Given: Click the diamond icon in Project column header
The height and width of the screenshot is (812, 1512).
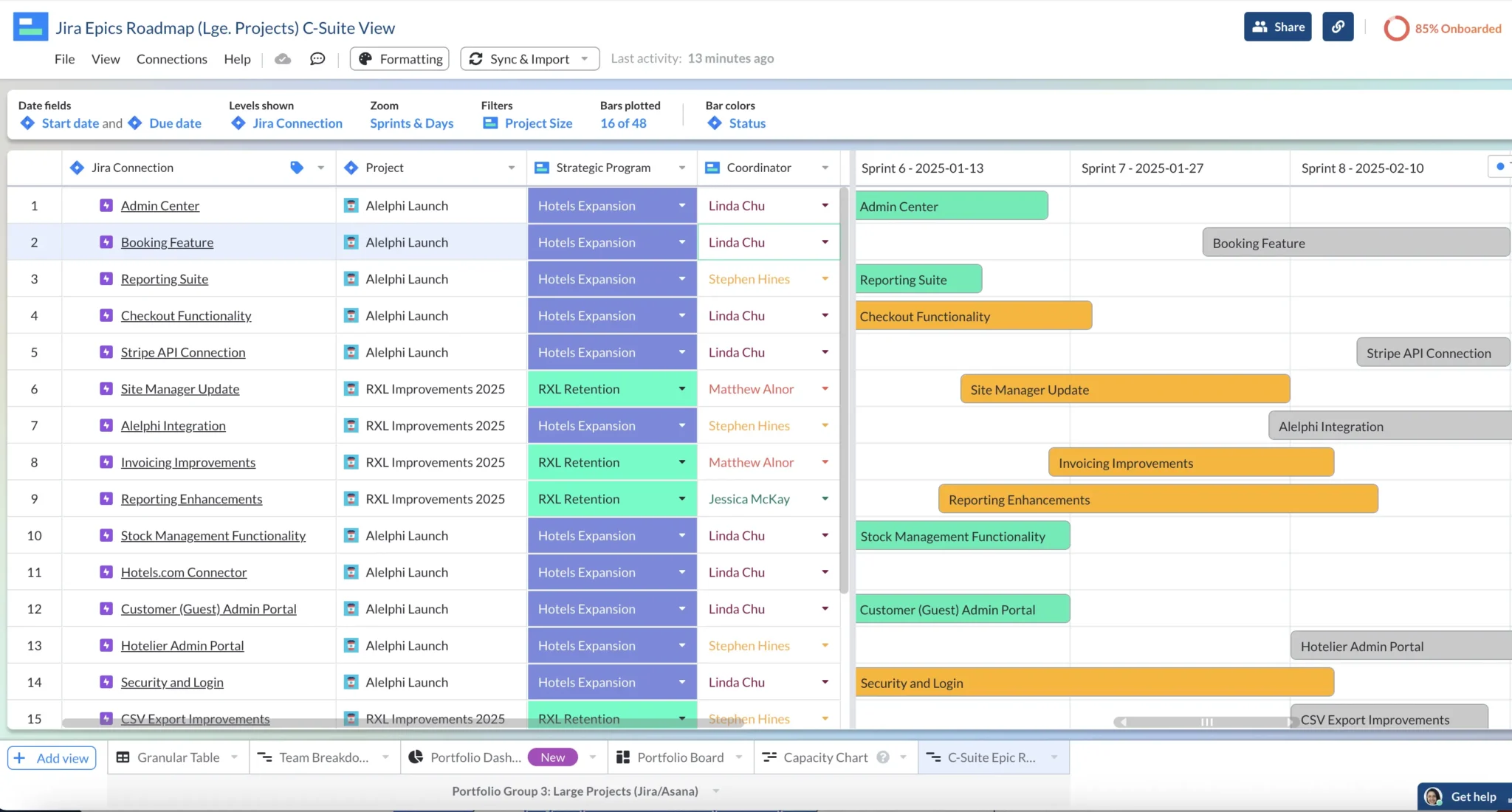Looking at the screenshot, I should coord(351,168).
